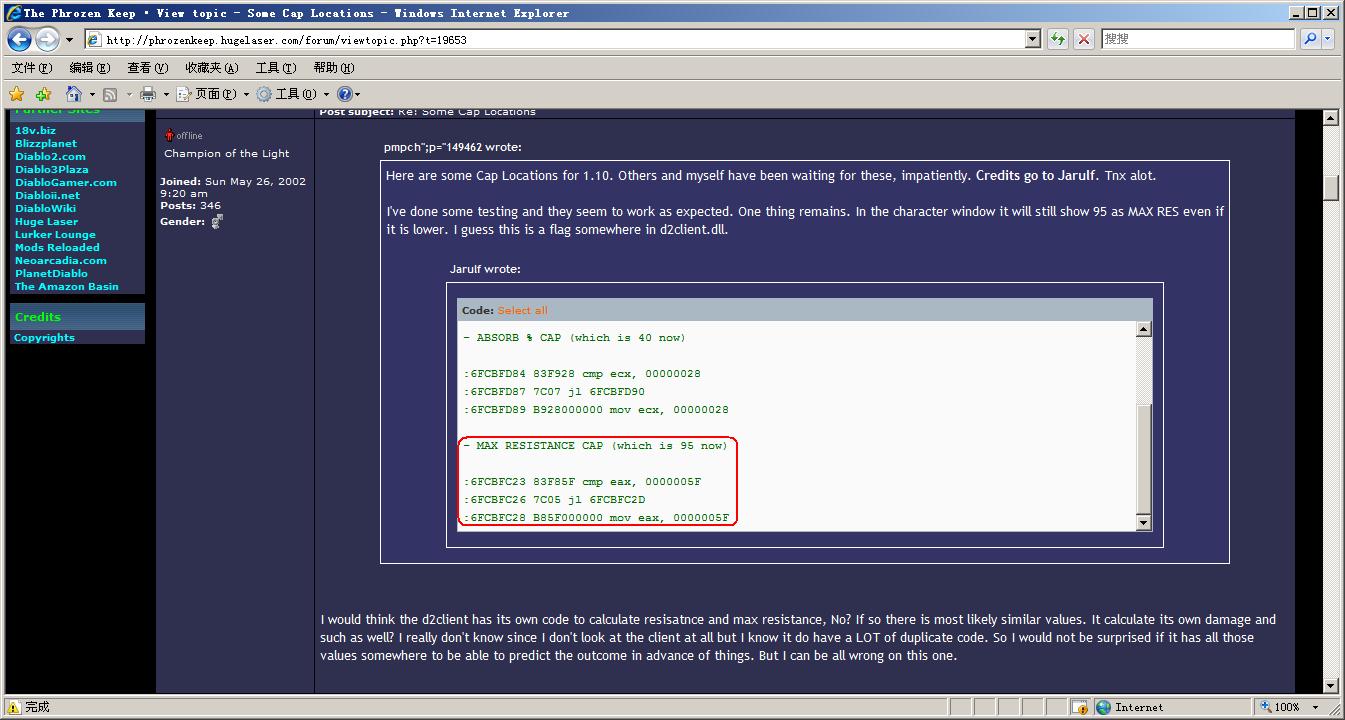Click the Internet zone globe in status bar
This screenshot has height=720, width=1345.
(x=1104, y=707)
